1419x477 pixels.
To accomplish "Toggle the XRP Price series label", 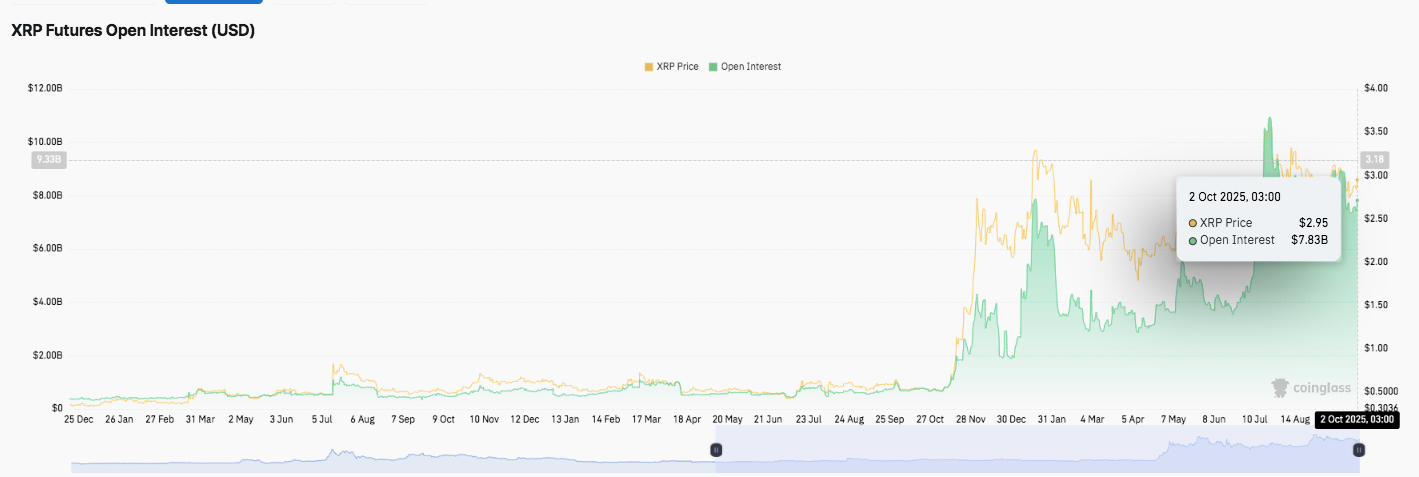I will coord(677,67).
